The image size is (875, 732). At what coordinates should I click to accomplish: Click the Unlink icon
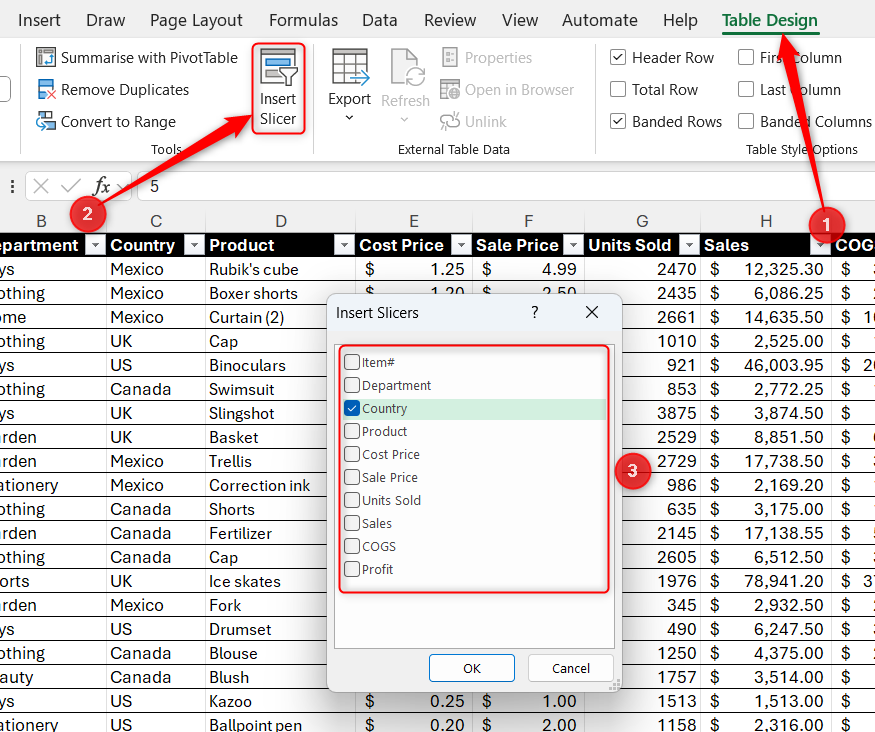pos(472,121)
